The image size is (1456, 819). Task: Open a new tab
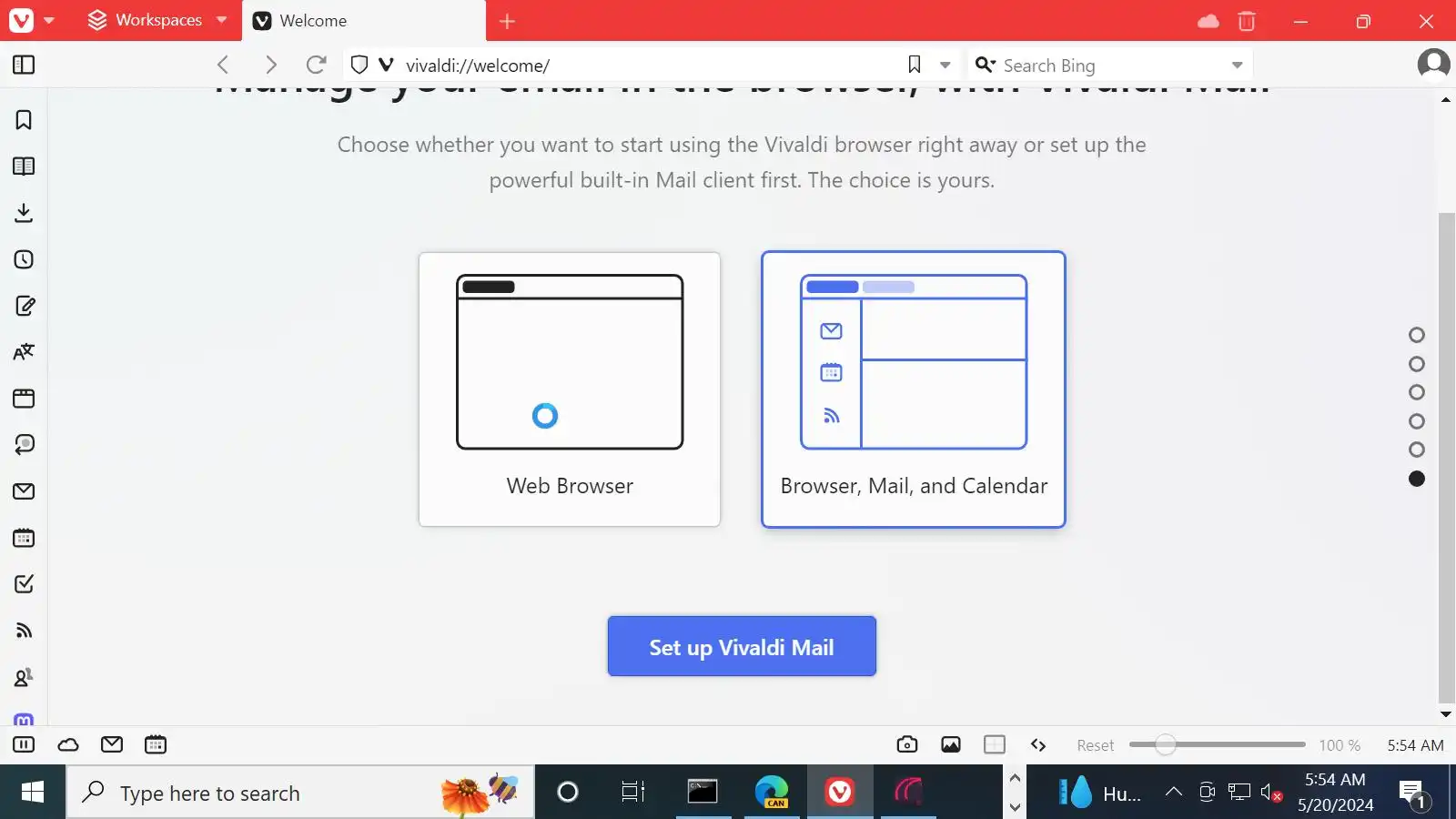508,21
